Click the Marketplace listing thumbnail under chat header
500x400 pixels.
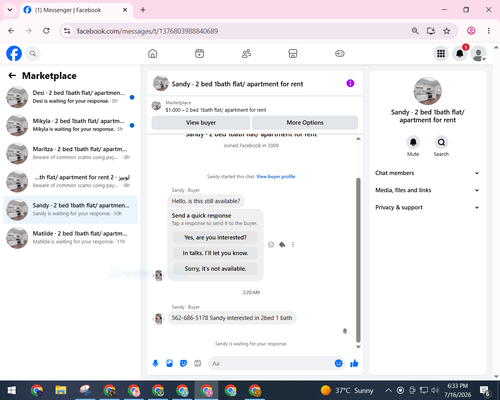156,106
